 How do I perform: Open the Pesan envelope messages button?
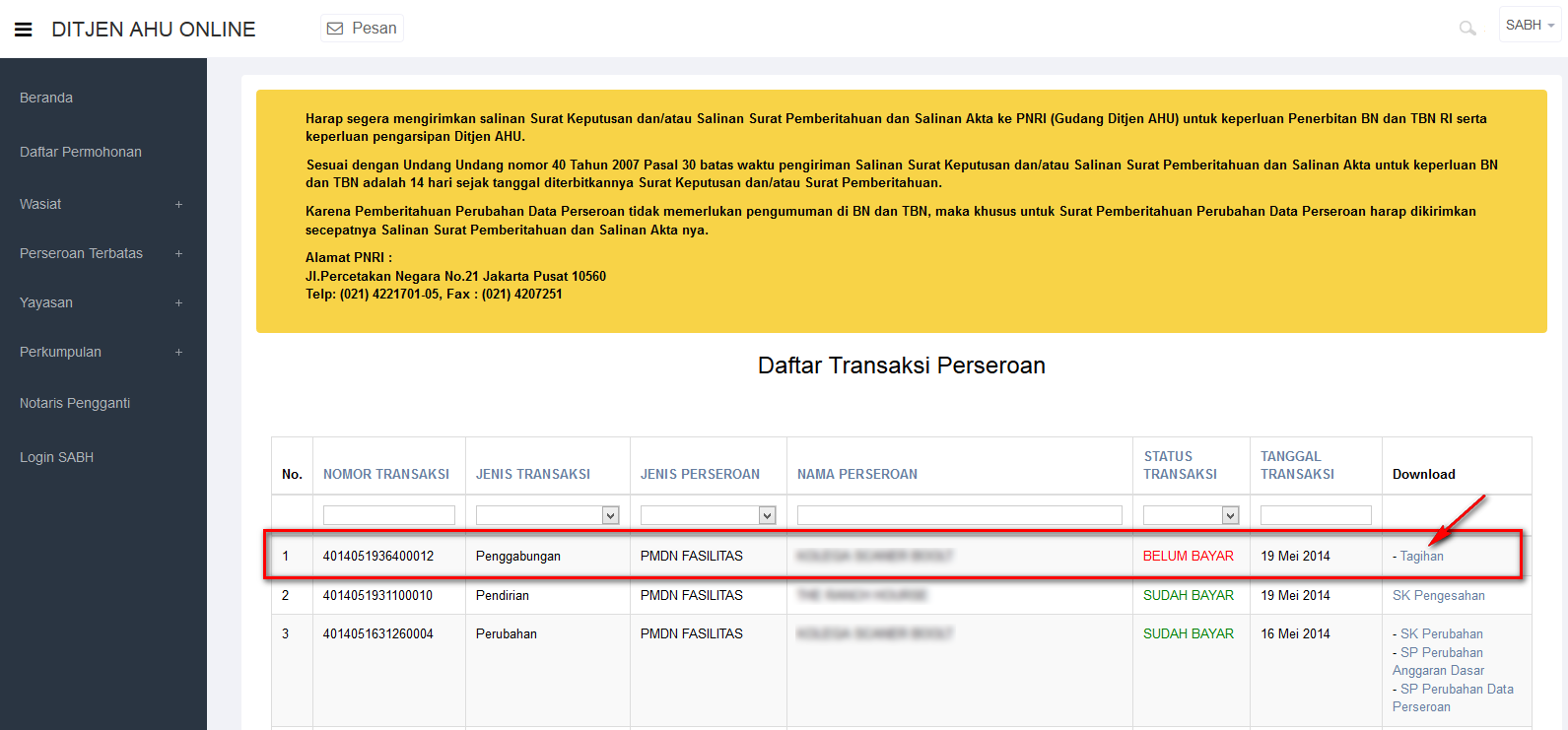[362, 29]
